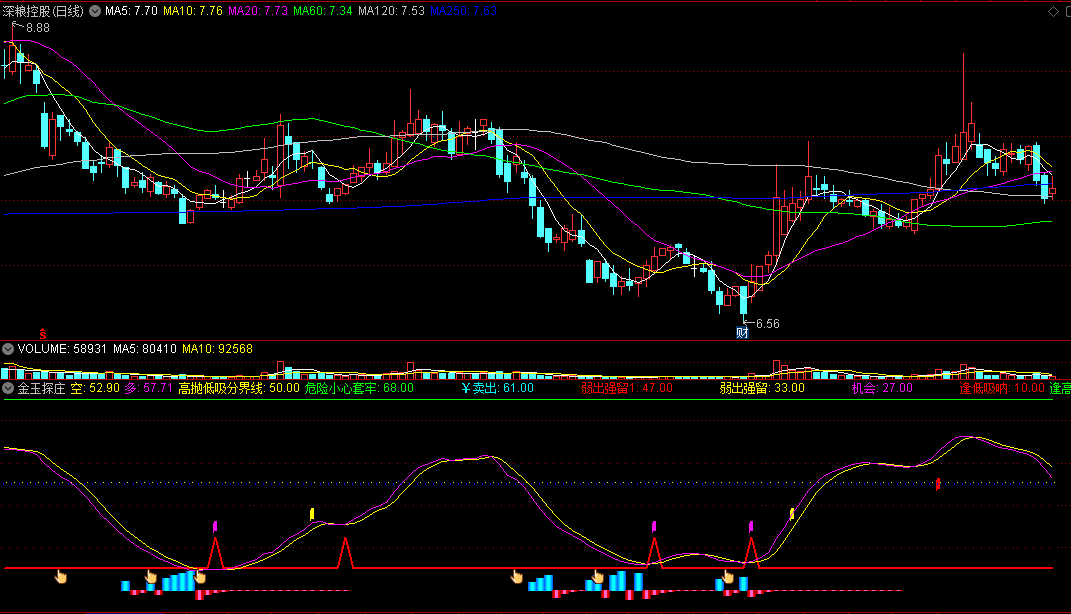Click the VOLUME: 58931 label

click(62, 349)
